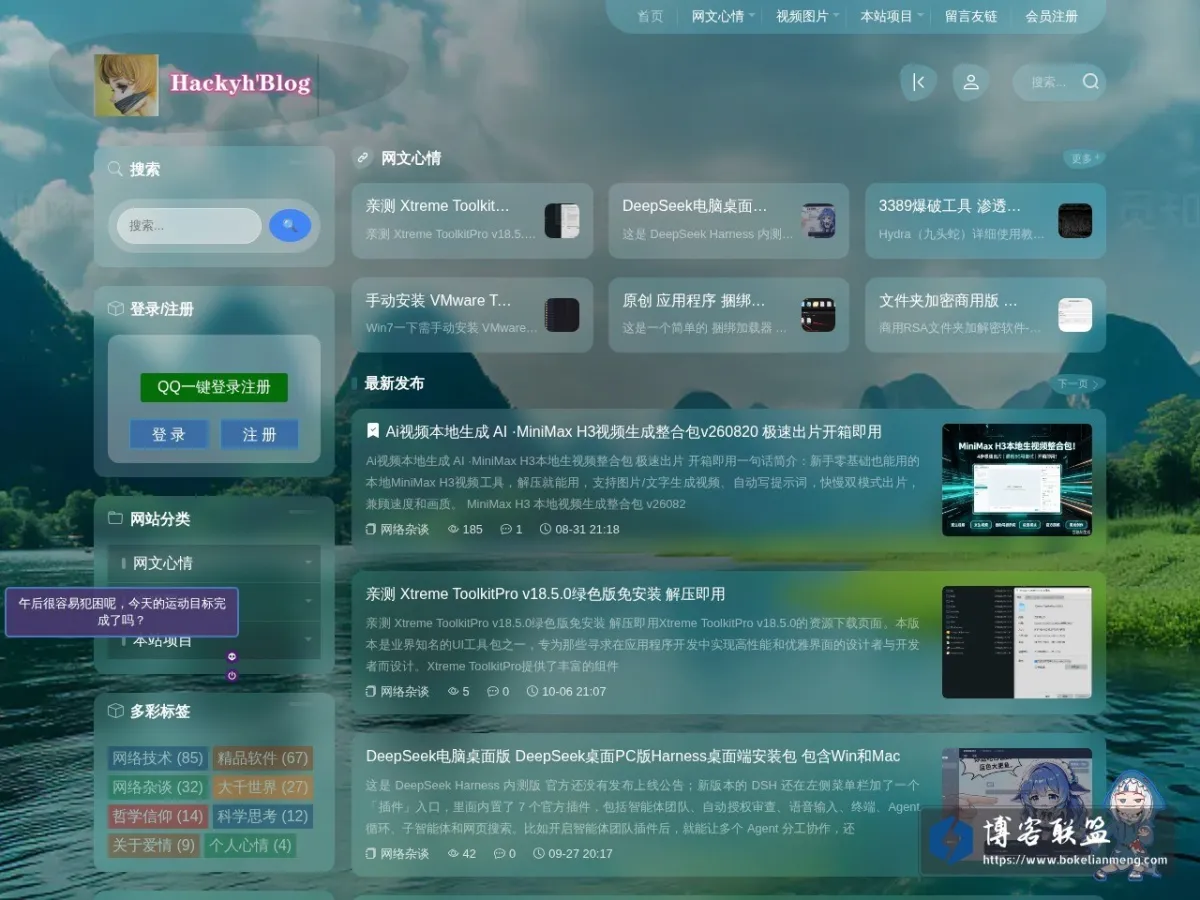
Task: Click the magnifier icon in header search
Action: tap(1091, 82)
